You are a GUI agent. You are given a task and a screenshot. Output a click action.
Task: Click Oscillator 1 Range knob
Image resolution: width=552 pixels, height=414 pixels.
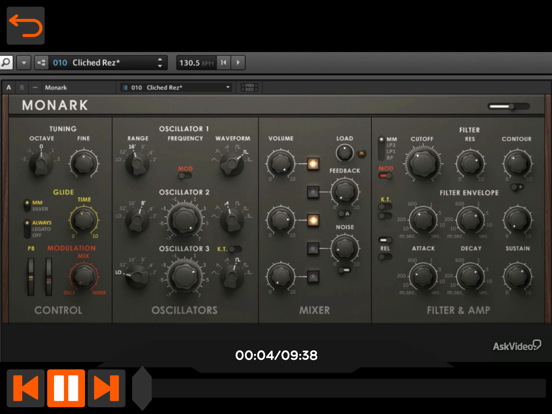coord(137,163)
